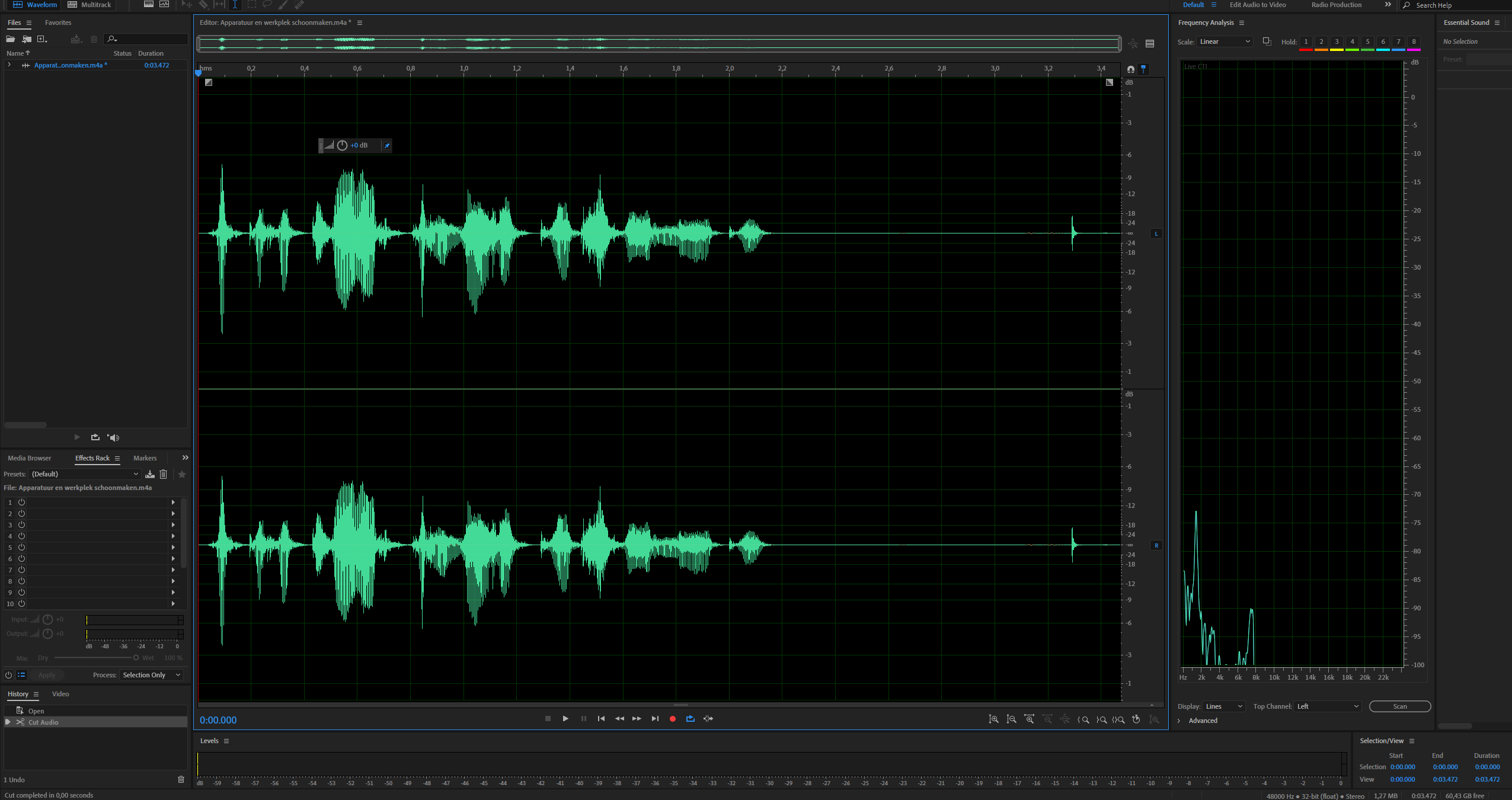
Task: Toggle power for effect slot 1
Action: pos(21,502)
